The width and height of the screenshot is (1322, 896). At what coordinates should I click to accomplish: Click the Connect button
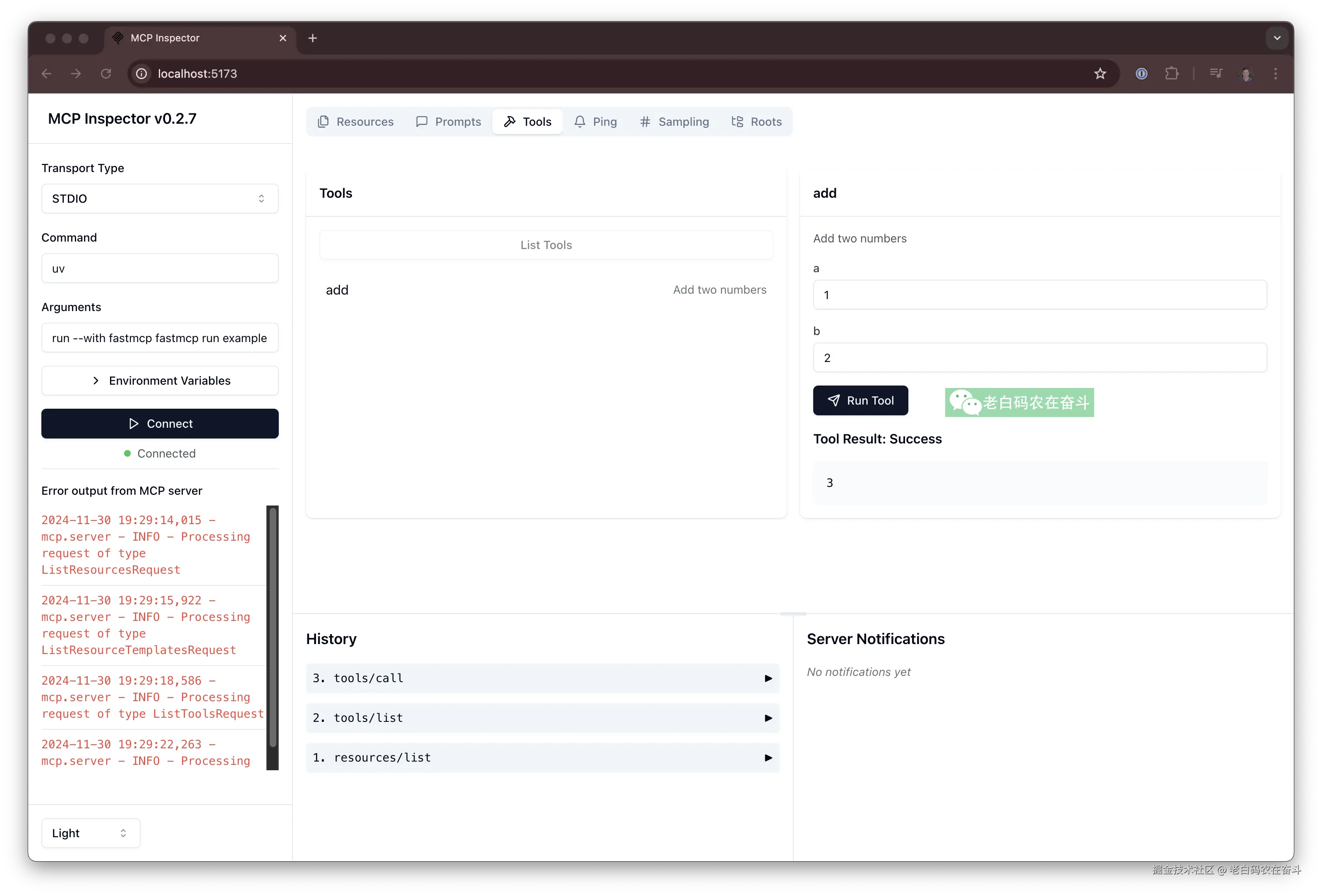click(160, 423)
